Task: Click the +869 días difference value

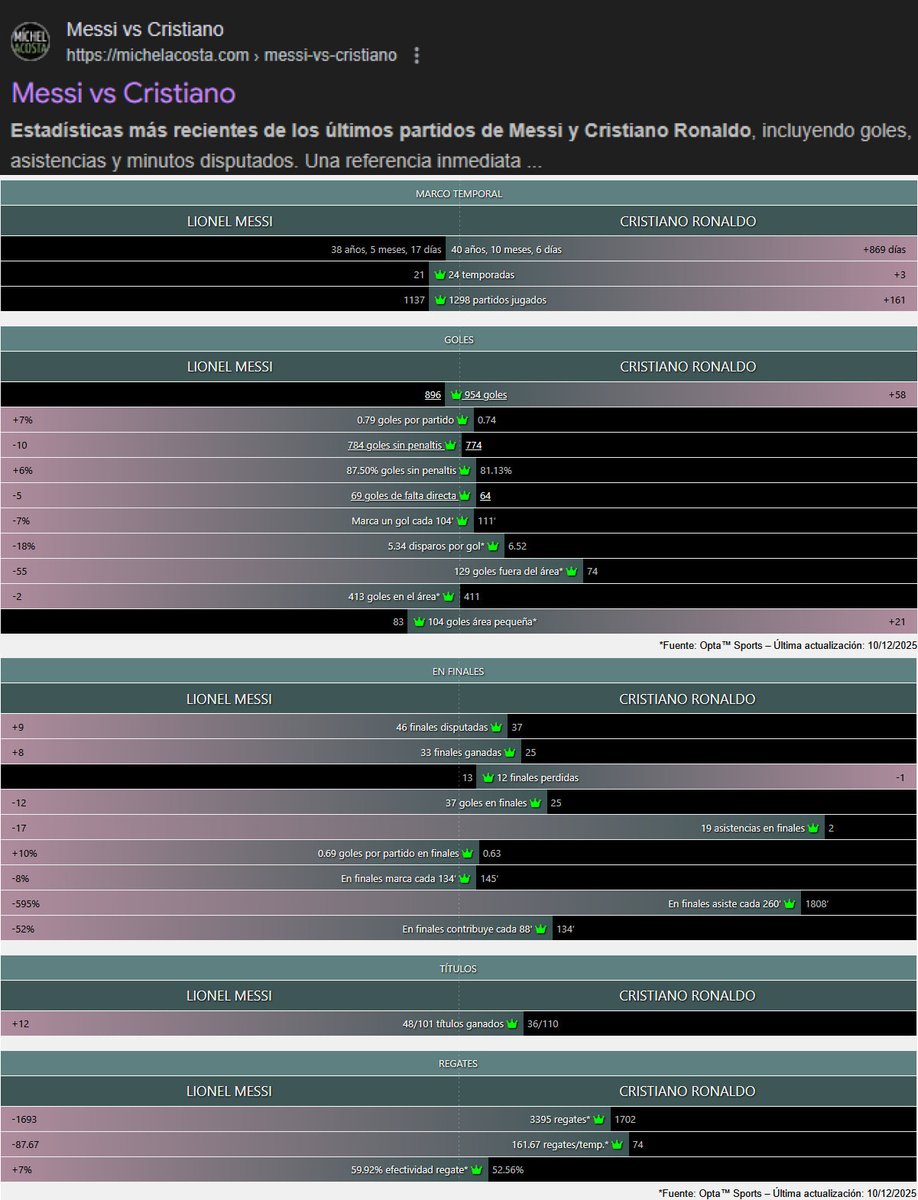Action: click(884, 249)
